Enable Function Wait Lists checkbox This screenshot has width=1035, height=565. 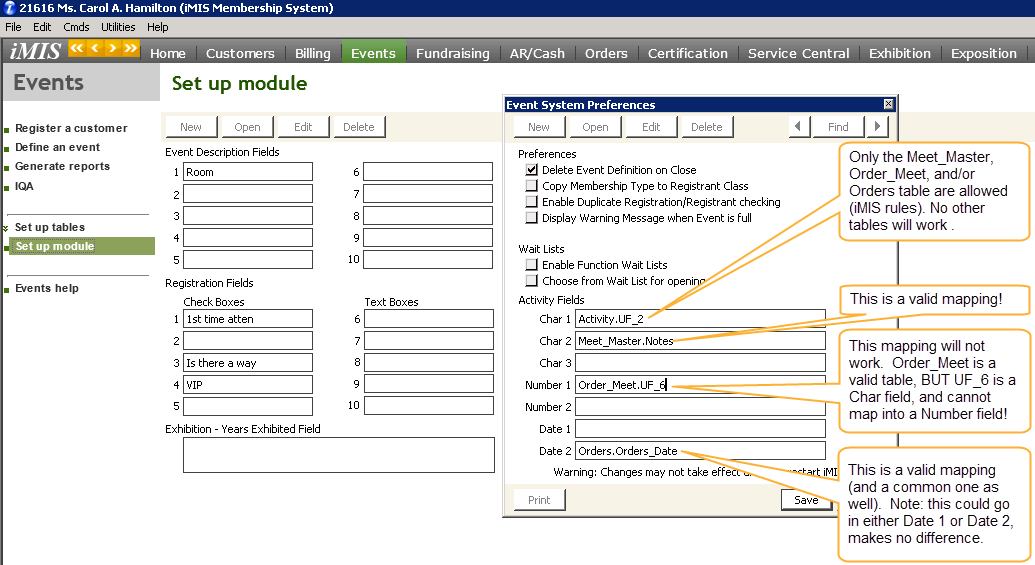click(x=532, y=265)
